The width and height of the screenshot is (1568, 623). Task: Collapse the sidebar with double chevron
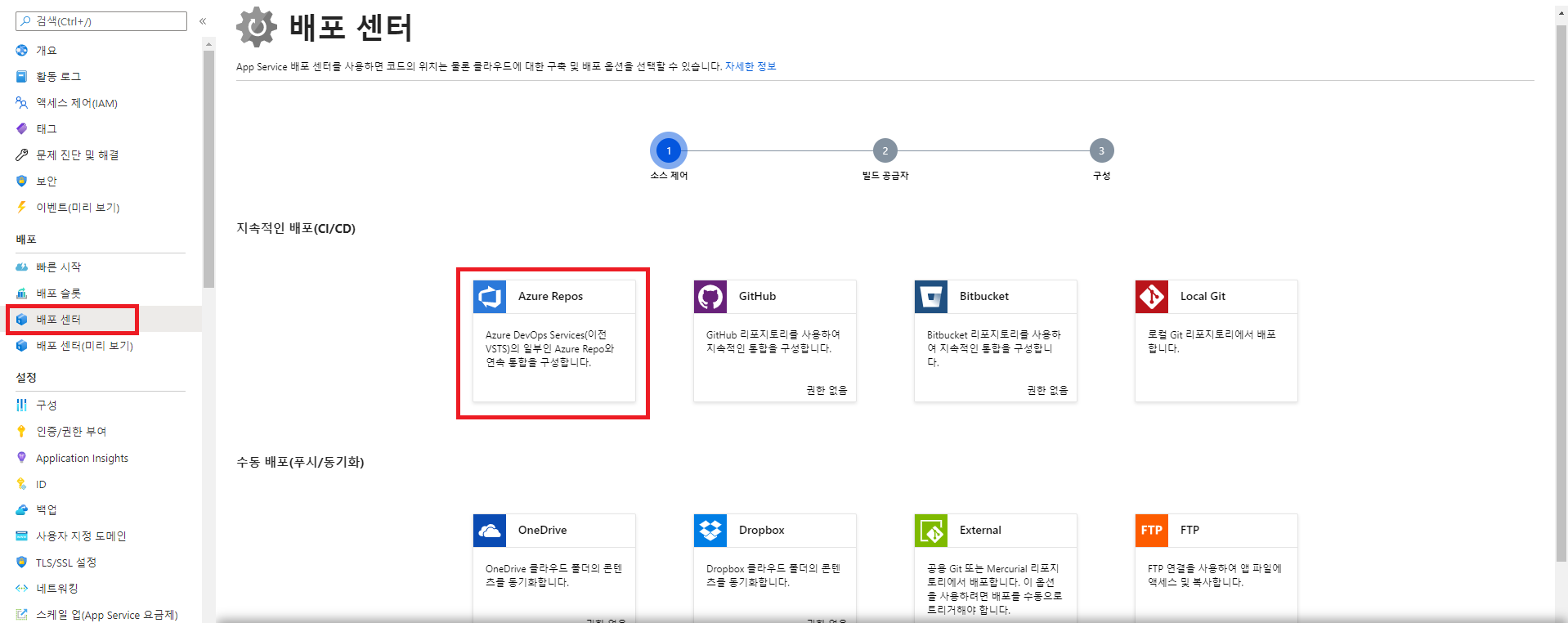pyautogui.click(x=203, y=21)
